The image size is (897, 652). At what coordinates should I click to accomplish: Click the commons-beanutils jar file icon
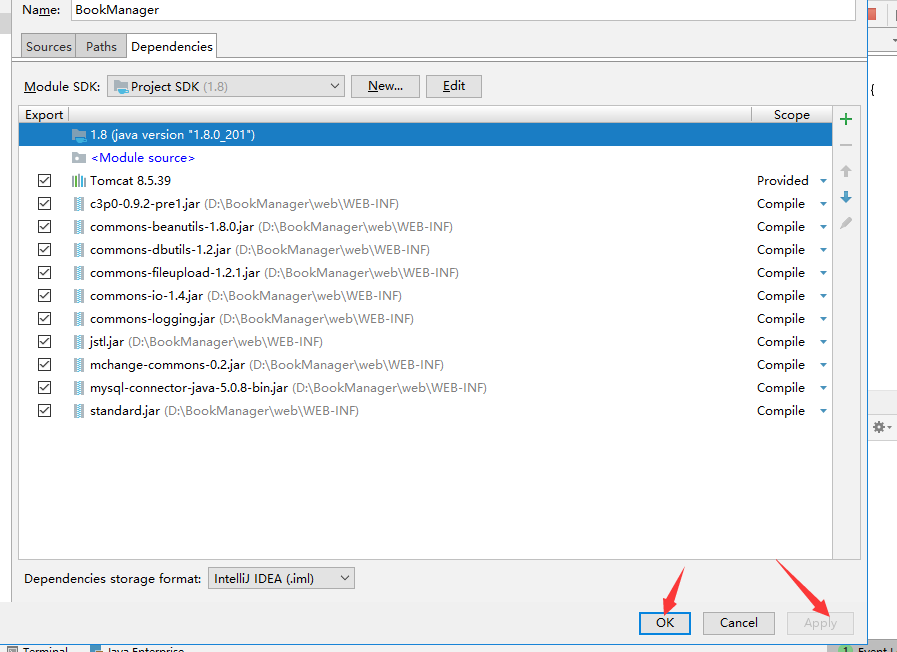pyautogui.click(x=79, y=227)
